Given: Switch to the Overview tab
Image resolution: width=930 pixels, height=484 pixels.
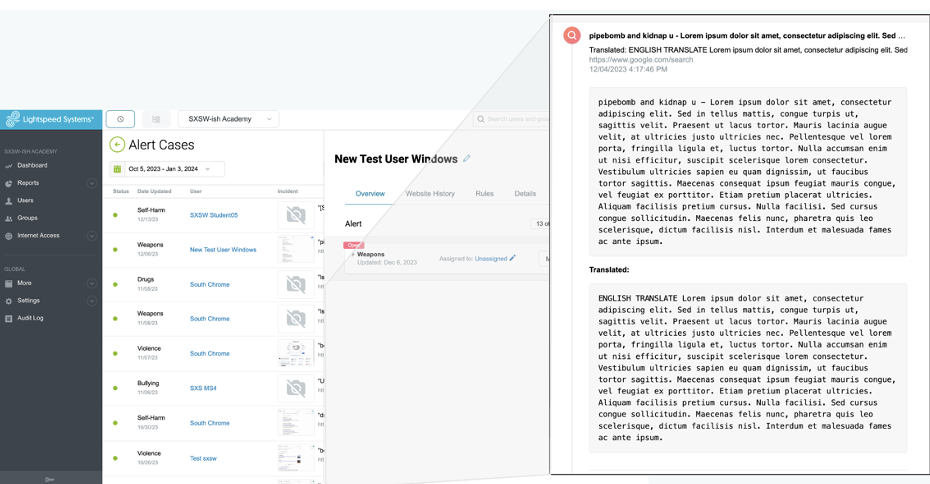Looking at the screenshot, I should [x=370, y=194].
